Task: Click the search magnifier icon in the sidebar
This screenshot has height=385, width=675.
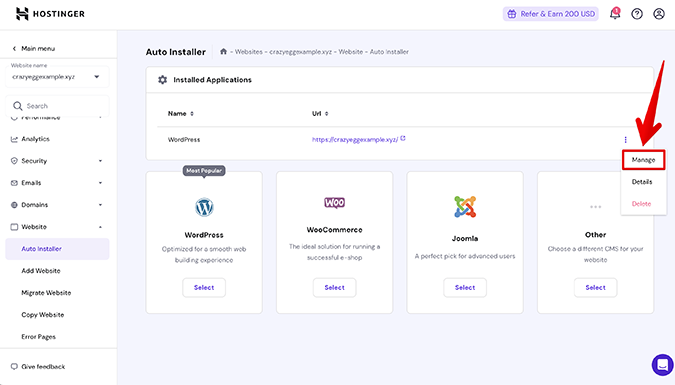Action: point(18,106)
